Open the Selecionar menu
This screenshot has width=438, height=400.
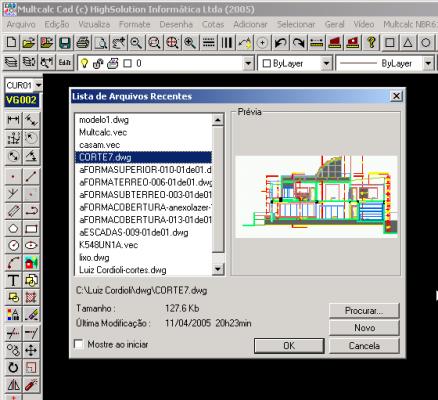pos(296,25)
